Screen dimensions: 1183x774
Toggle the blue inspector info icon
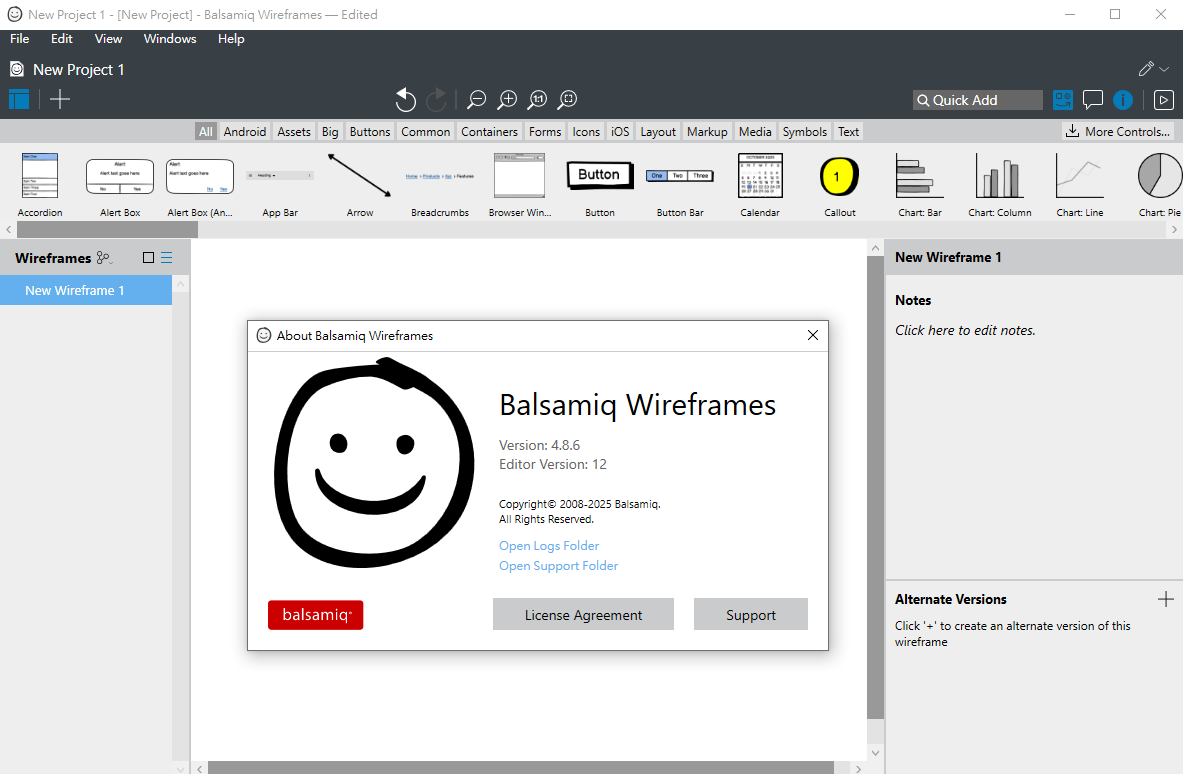(1123, 100)
